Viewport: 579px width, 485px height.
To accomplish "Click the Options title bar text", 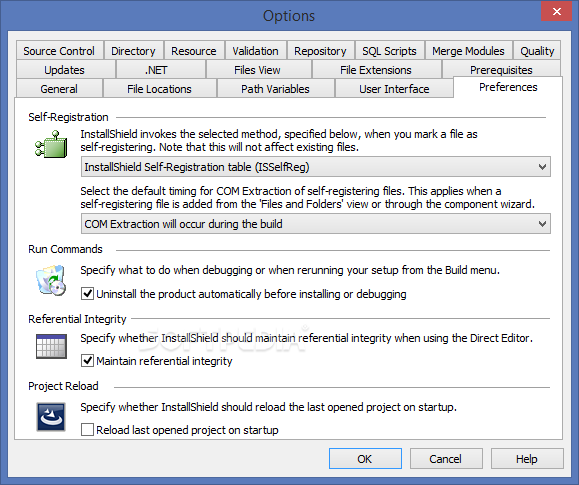I will (x=289, y=16).
